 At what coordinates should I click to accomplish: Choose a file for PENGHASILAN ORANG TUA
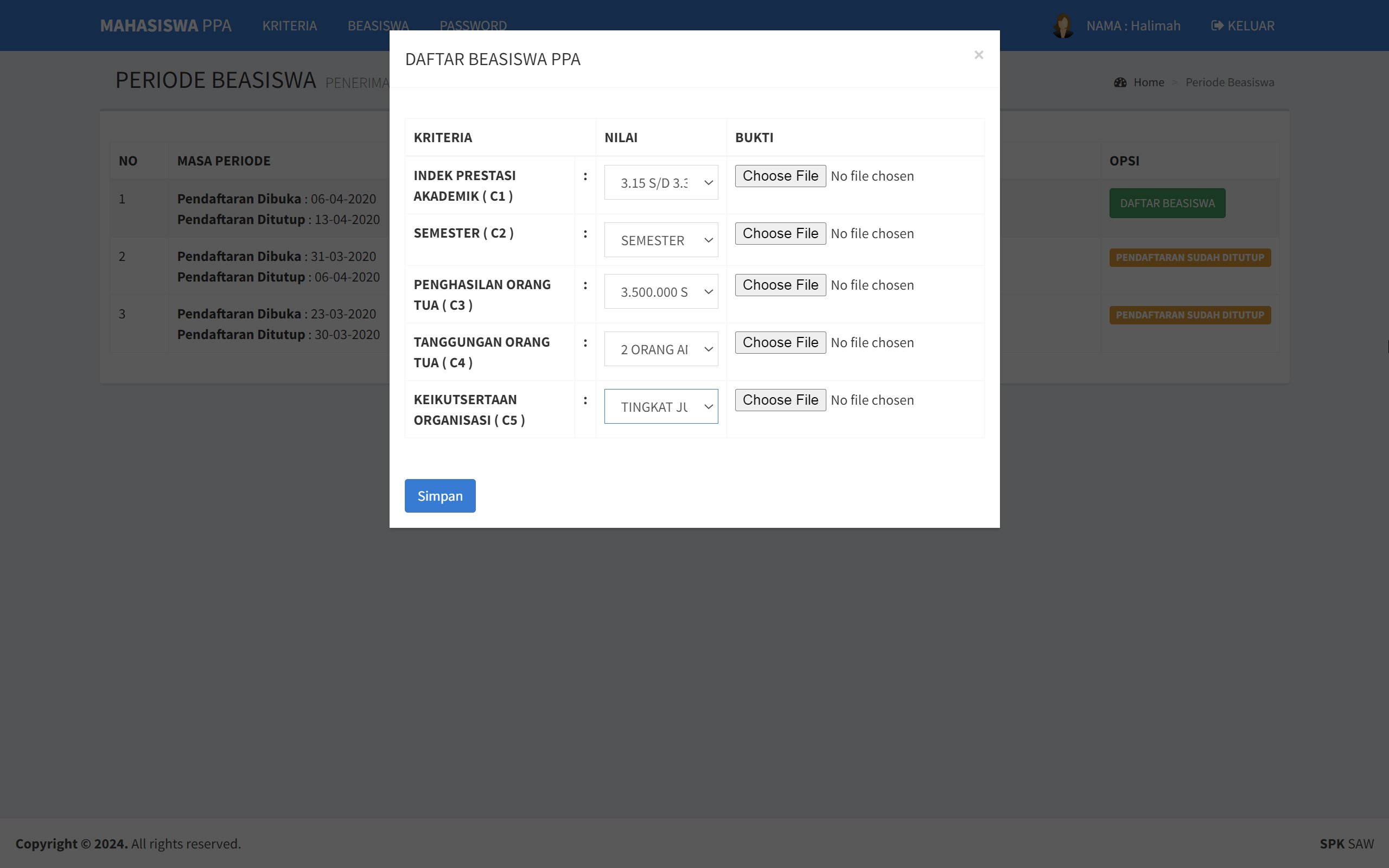(780, 284)
